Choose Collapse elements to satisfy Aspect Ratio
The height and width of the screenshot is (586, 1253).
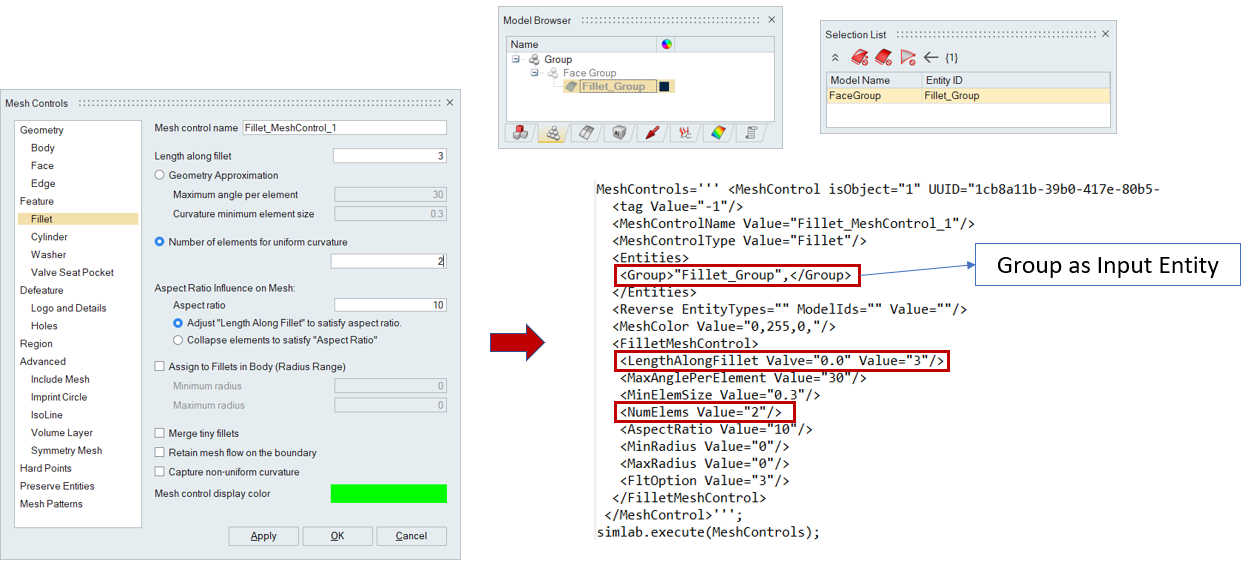[178, 340]
